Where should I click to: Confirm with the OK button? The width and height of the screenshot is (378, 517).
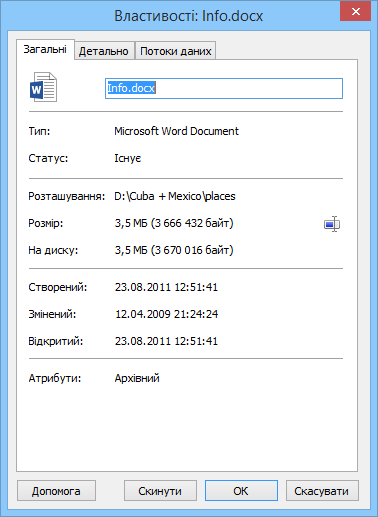click(241, 491)
